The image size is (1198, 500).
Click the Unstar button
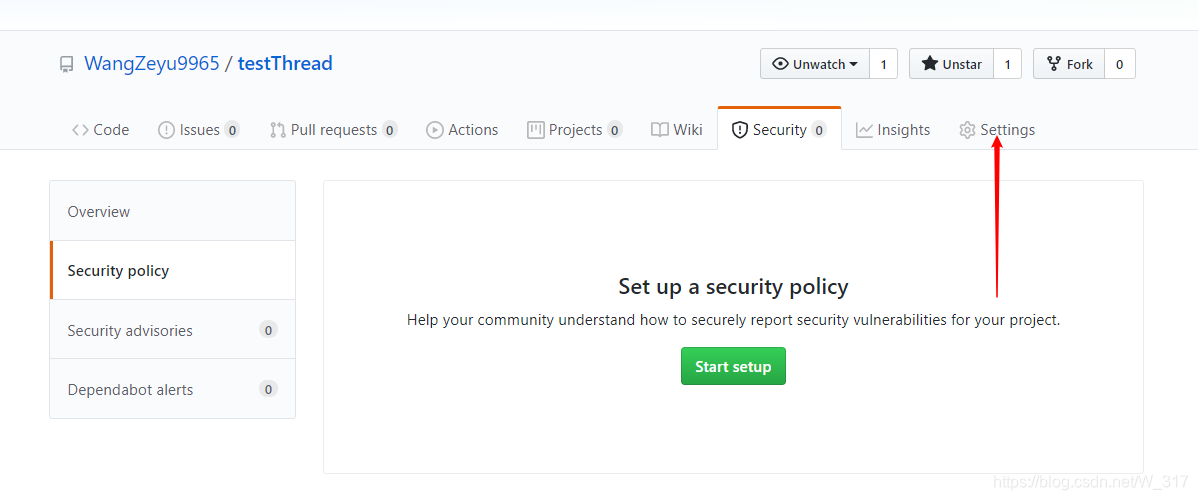(951, 63)
